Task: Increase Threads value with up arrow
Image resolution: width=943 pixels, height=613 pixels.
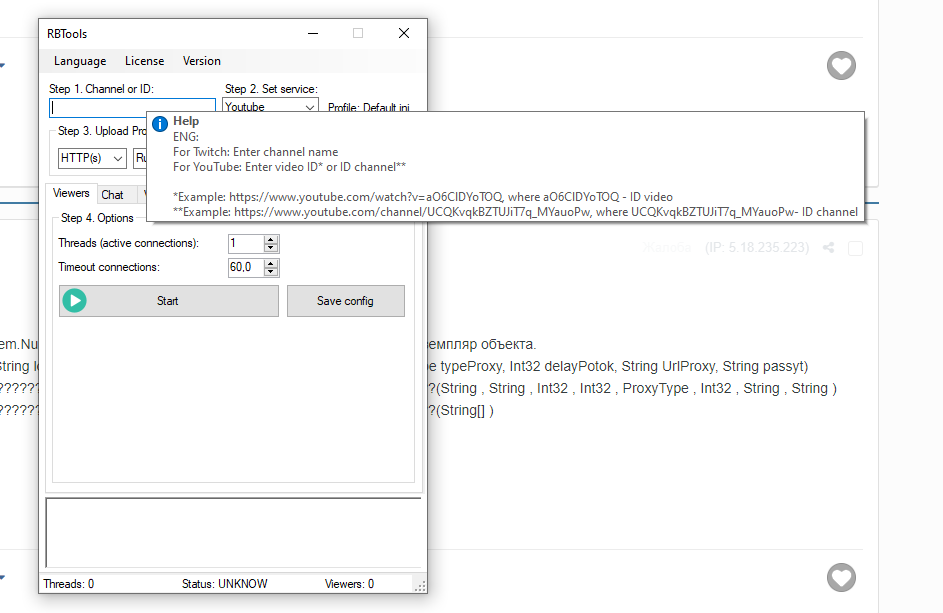Action: click(272, 239)
